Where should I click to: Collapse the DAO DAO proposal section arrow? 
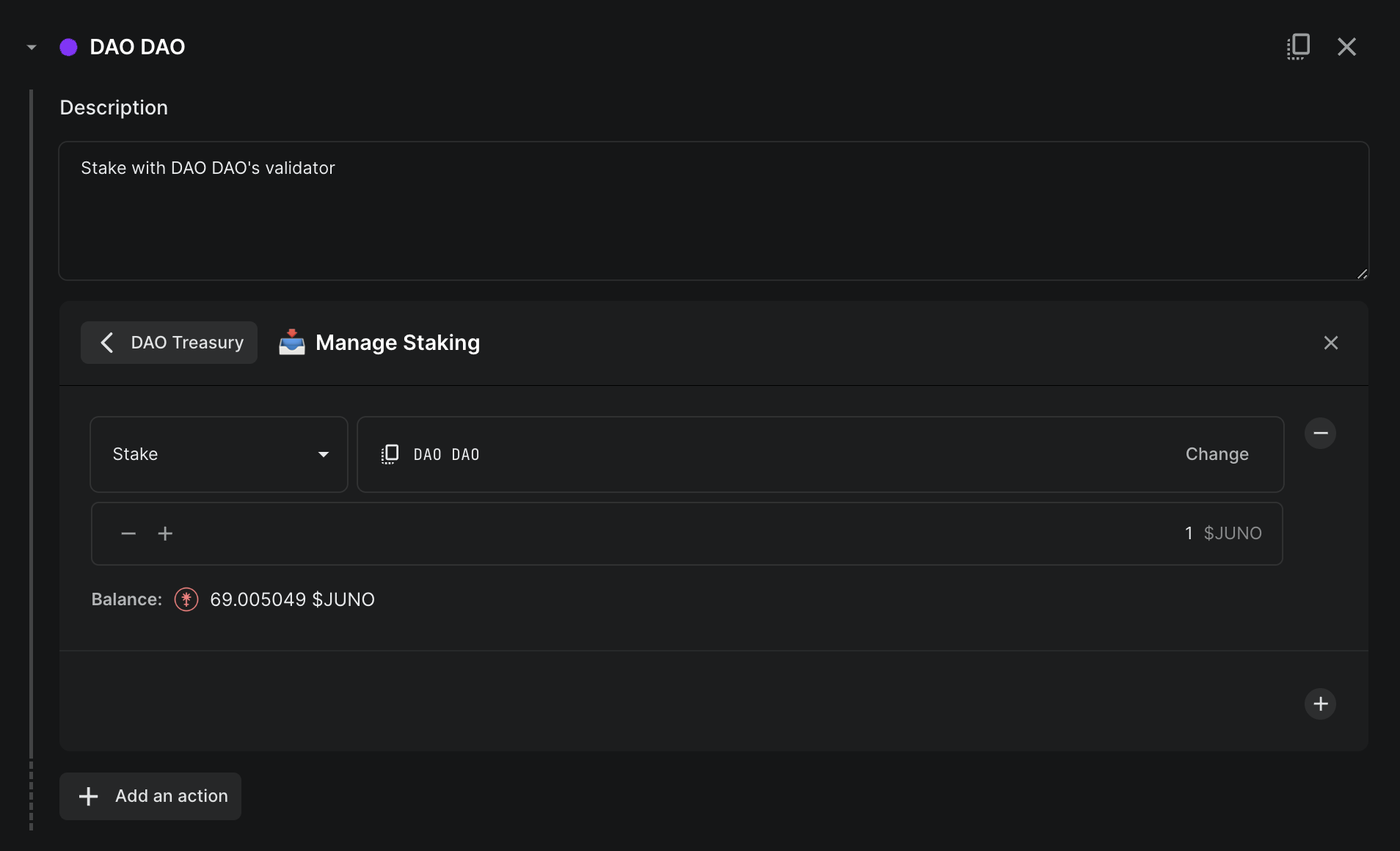32,47
